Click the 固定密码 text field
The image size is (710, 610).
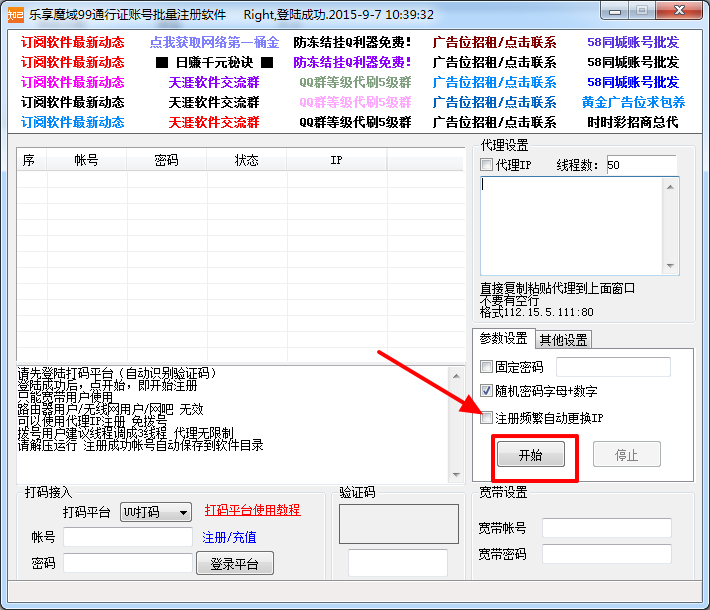613,366
